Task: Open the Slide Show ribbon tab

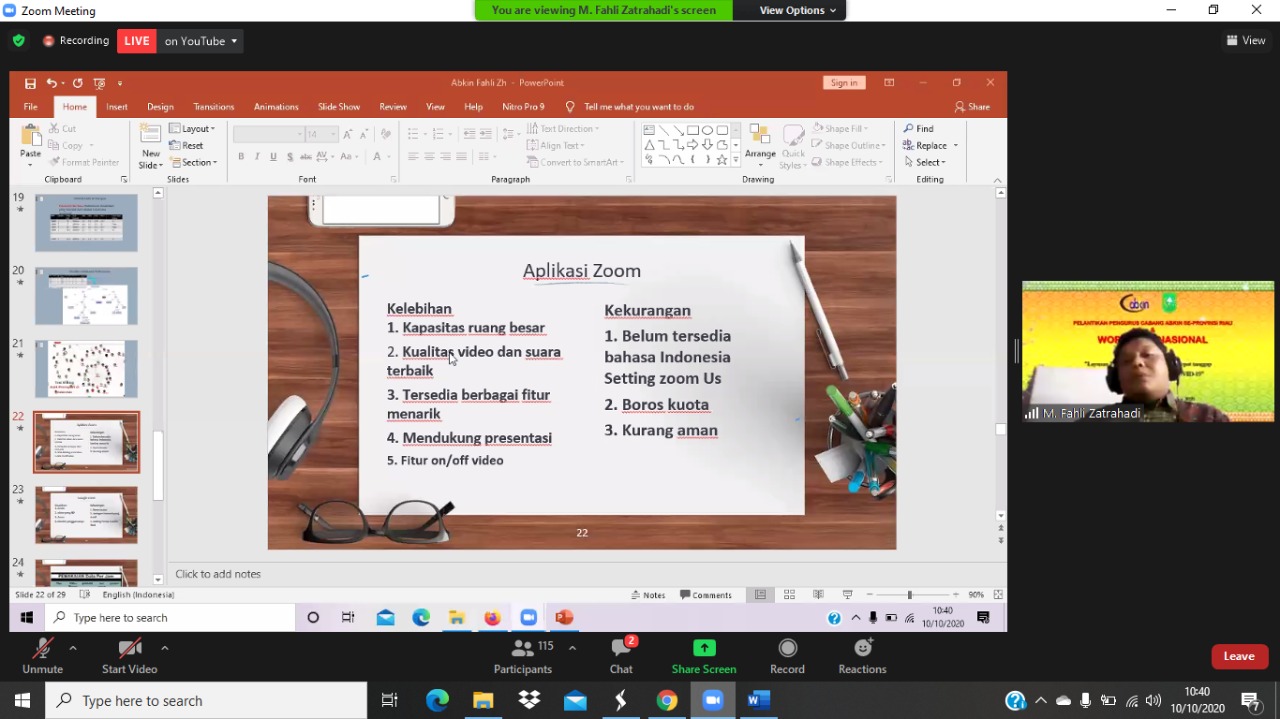Action: click(339, 107)
